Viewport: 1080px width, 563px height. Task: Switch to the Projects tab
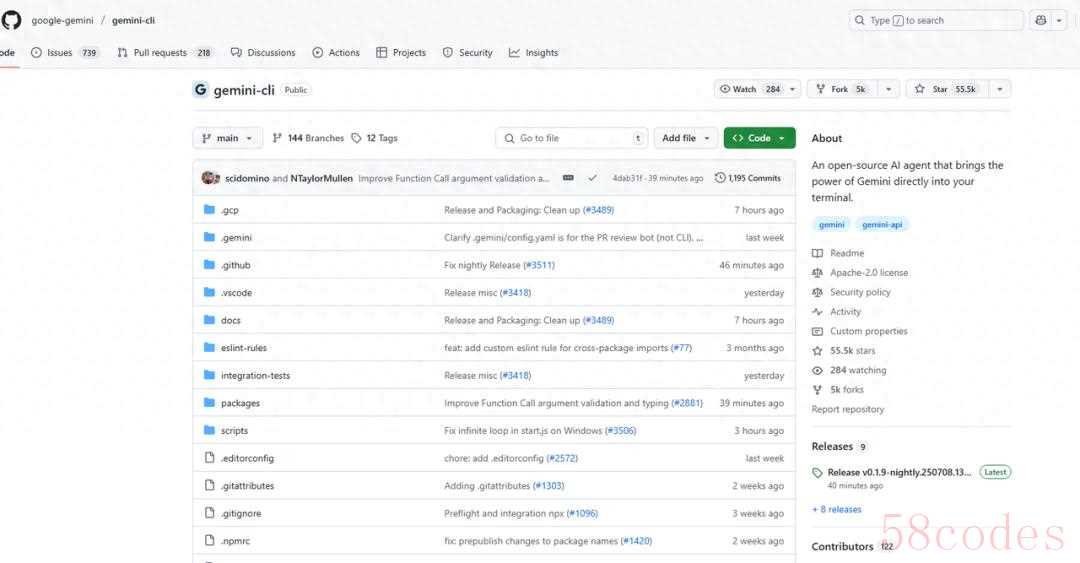401,52
